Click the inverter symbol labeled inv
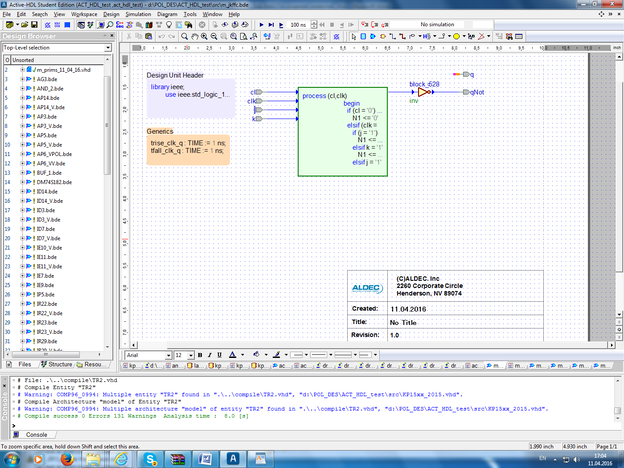 (422, 92)
